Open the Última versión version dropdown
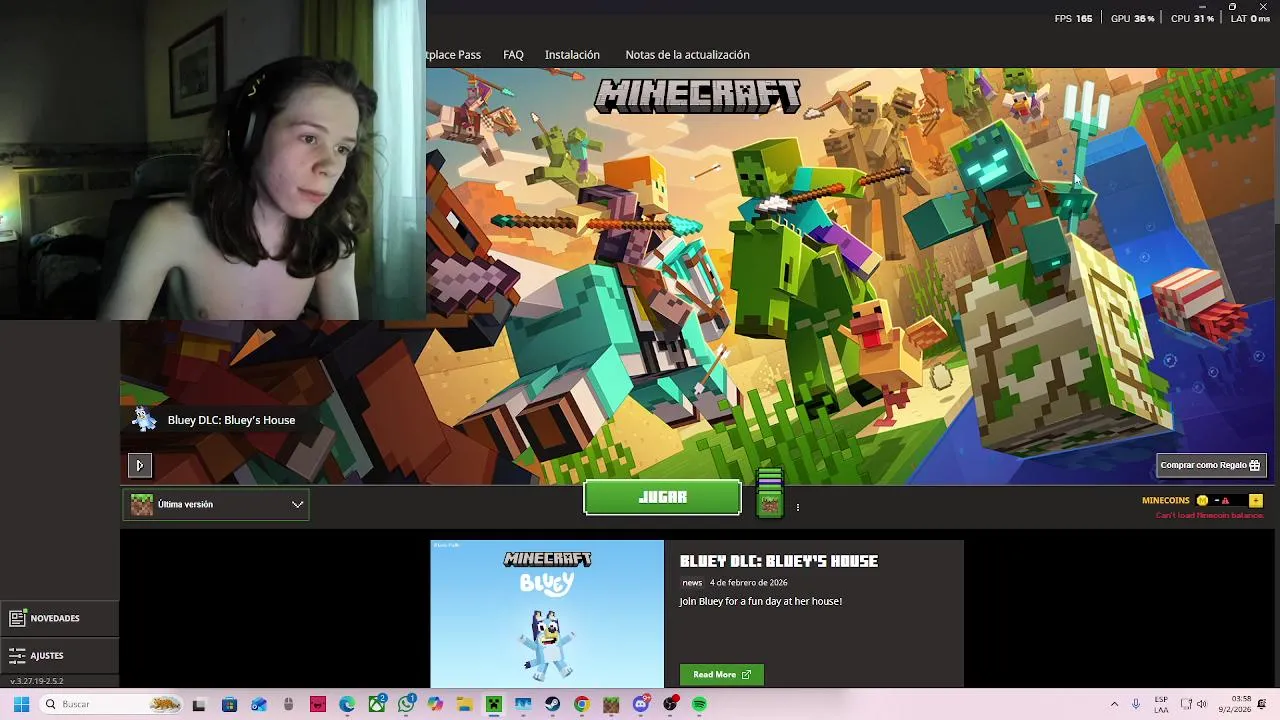 pyautogui.click(x=216, y=505)
